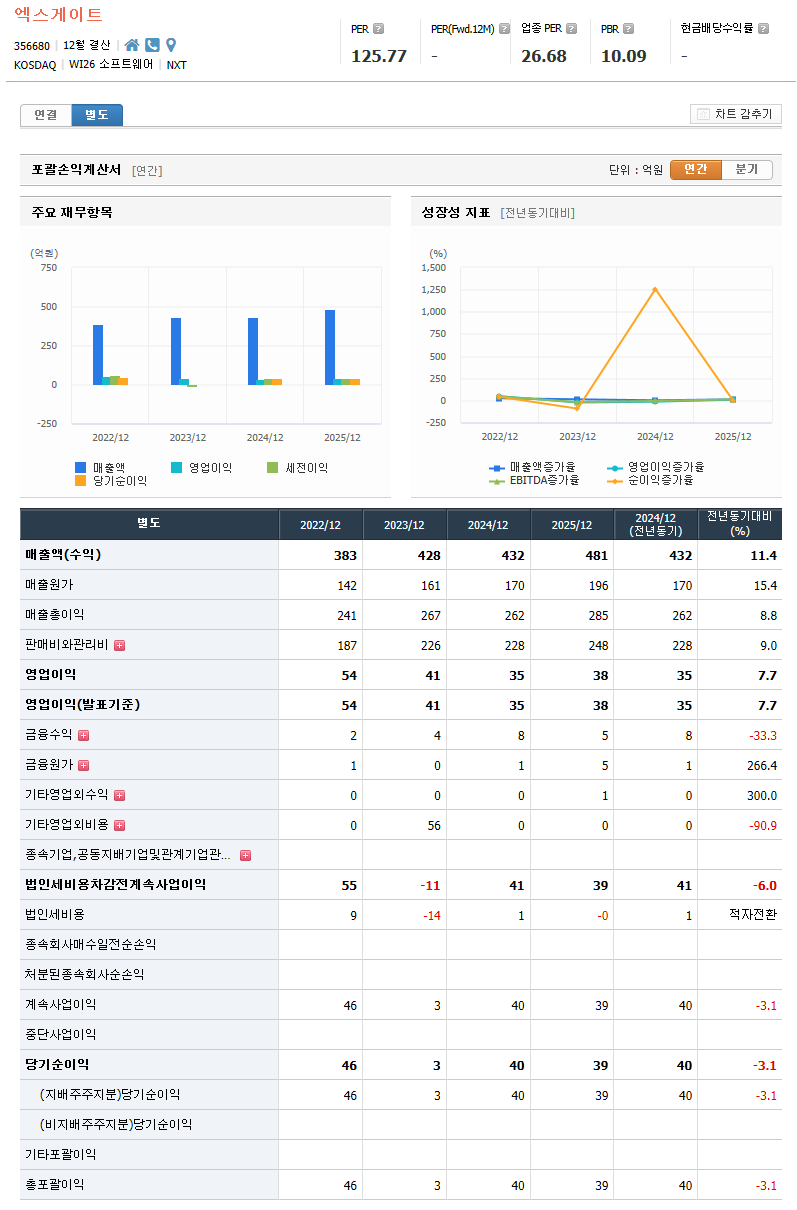797x1210 pixels.
Task: Click the 매출액 blue legend swatch
Action: pos(80,467)
